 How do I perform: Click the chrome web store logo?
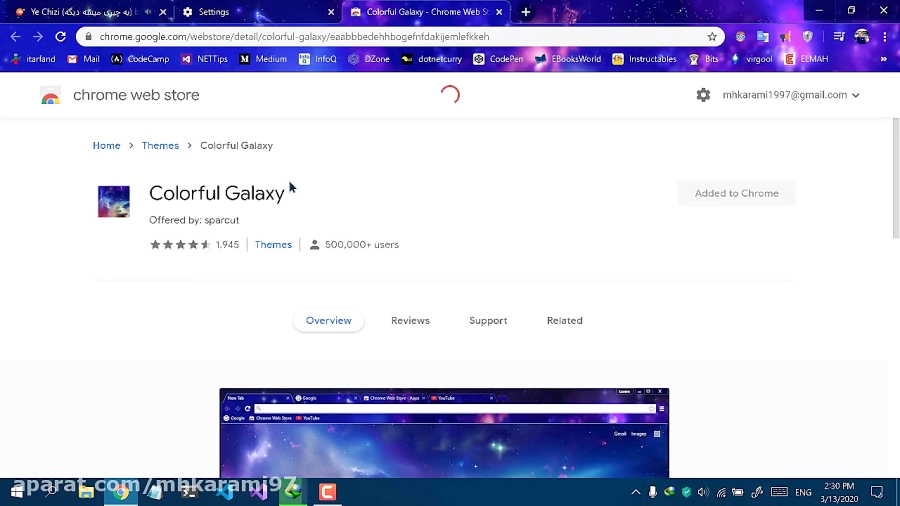coord(51,96)
